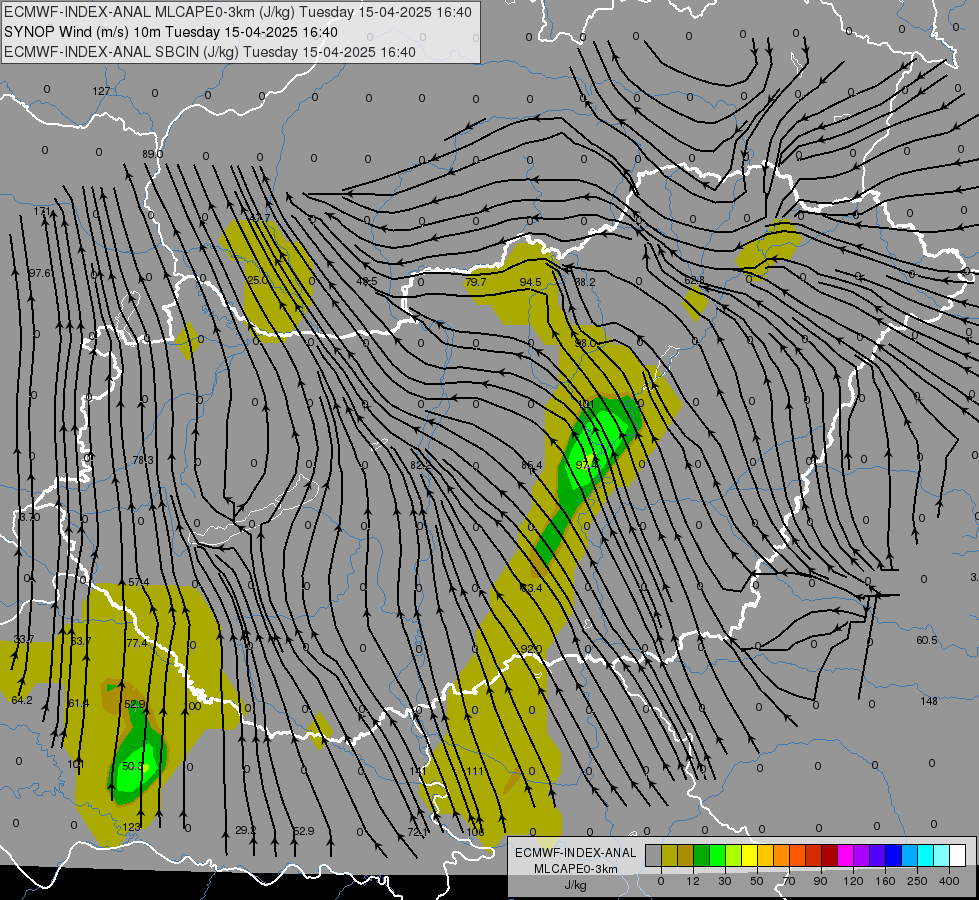Click the legend title MLCAPE0-3km
This screenshot has height=900, width=979.
576,869
